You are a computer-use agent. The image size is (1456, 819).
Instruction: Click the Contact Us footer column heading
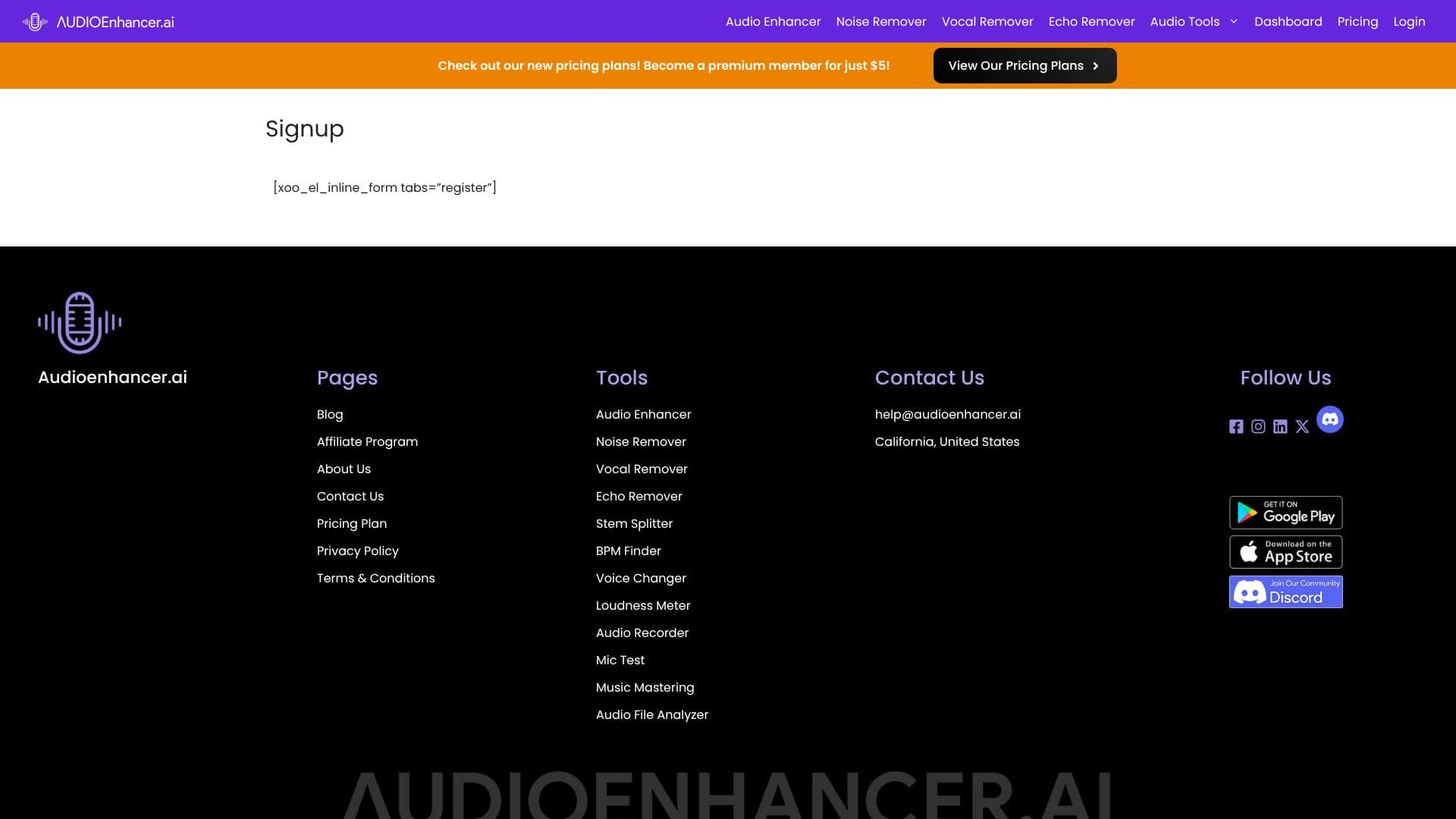[930, 378]
